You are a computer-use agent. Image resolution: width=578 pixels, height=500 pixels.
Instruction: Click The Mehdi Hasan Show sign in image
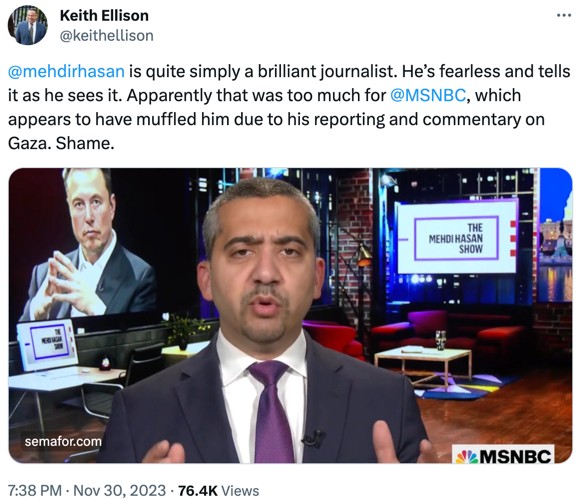[457, 238]
